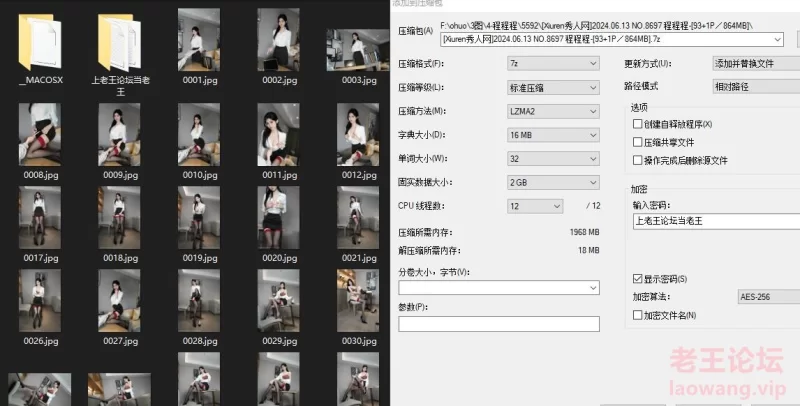Select thumbnail 0018.jpg

(x=119, y=218)
